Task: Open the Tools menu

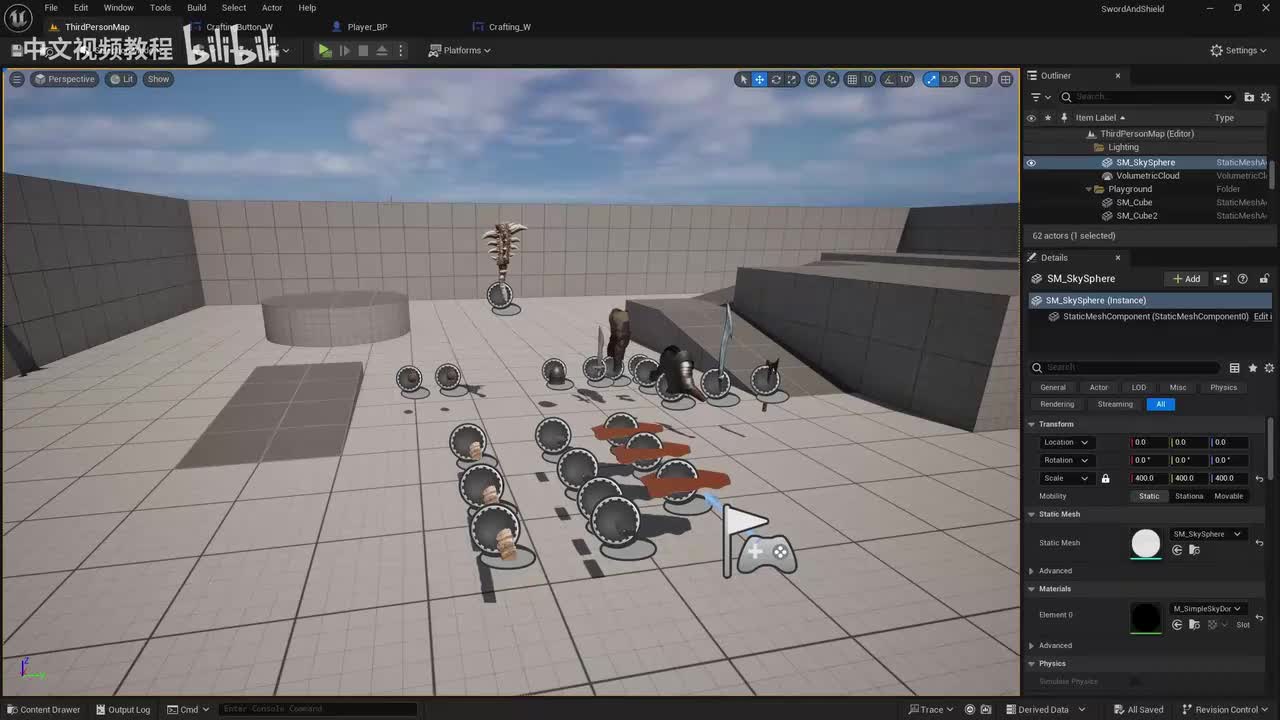Action: [x=161, y=8]
